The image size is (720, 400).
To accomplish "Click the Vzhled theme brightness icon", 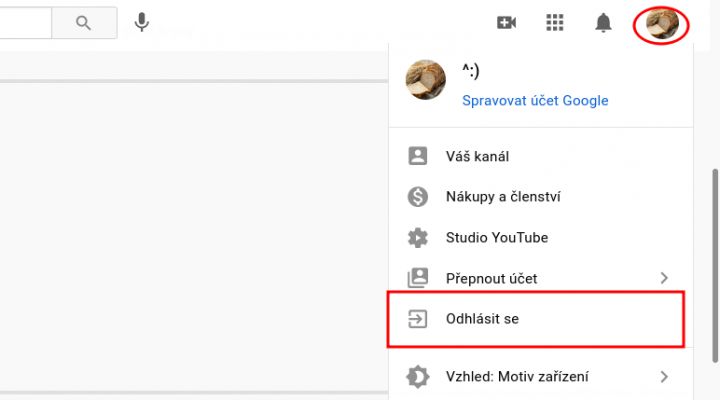I will coord(417,377).
